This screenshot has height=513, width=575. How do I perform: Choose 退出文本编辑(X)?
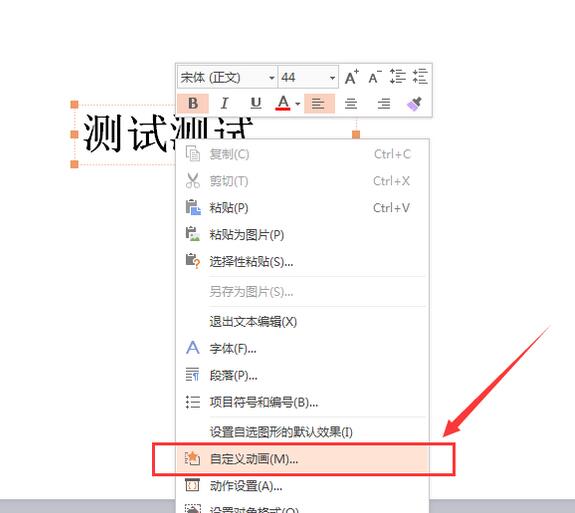[x=303, y=322]
